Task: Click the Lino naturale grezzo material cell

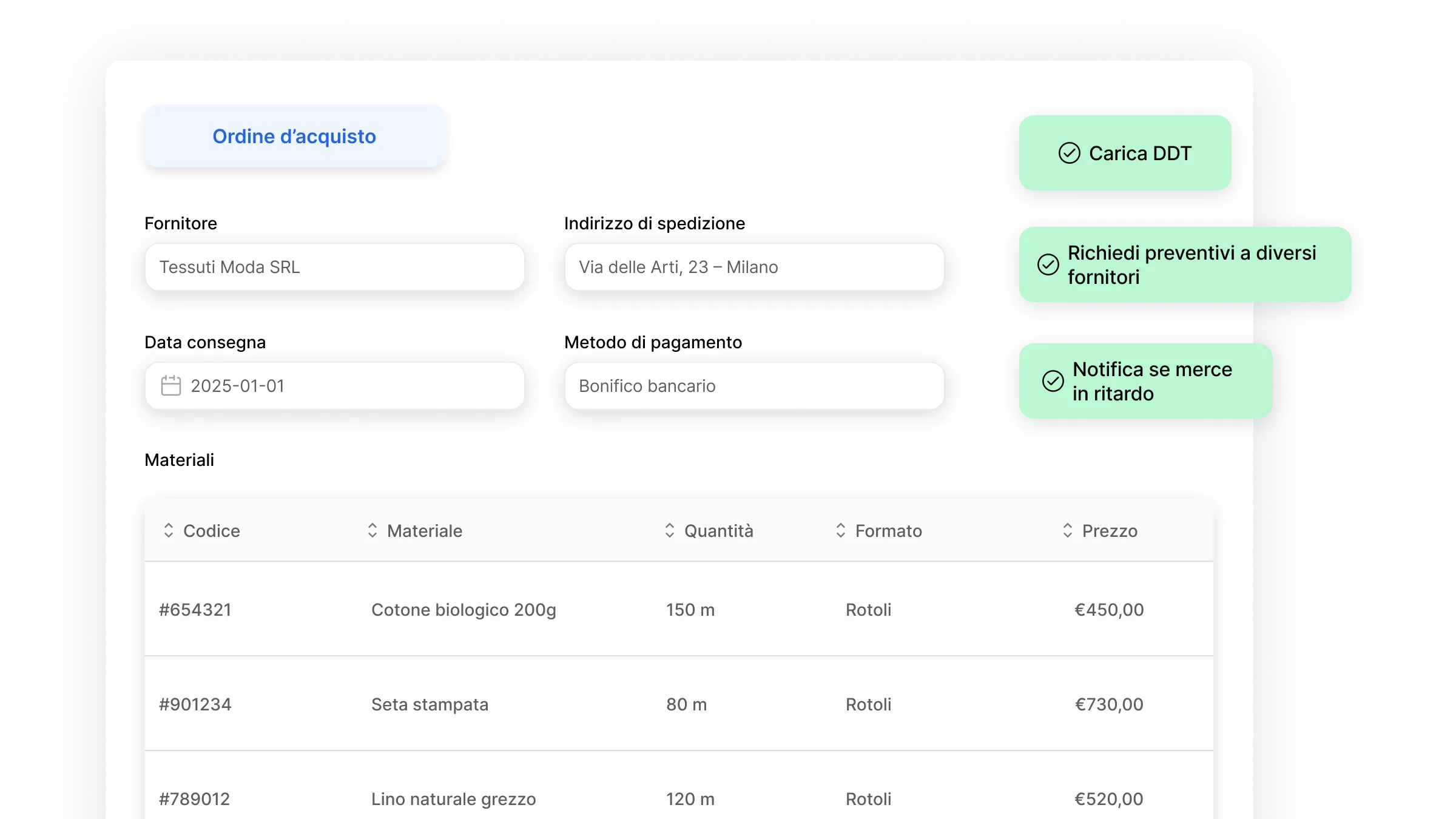Action: [453, 799]
